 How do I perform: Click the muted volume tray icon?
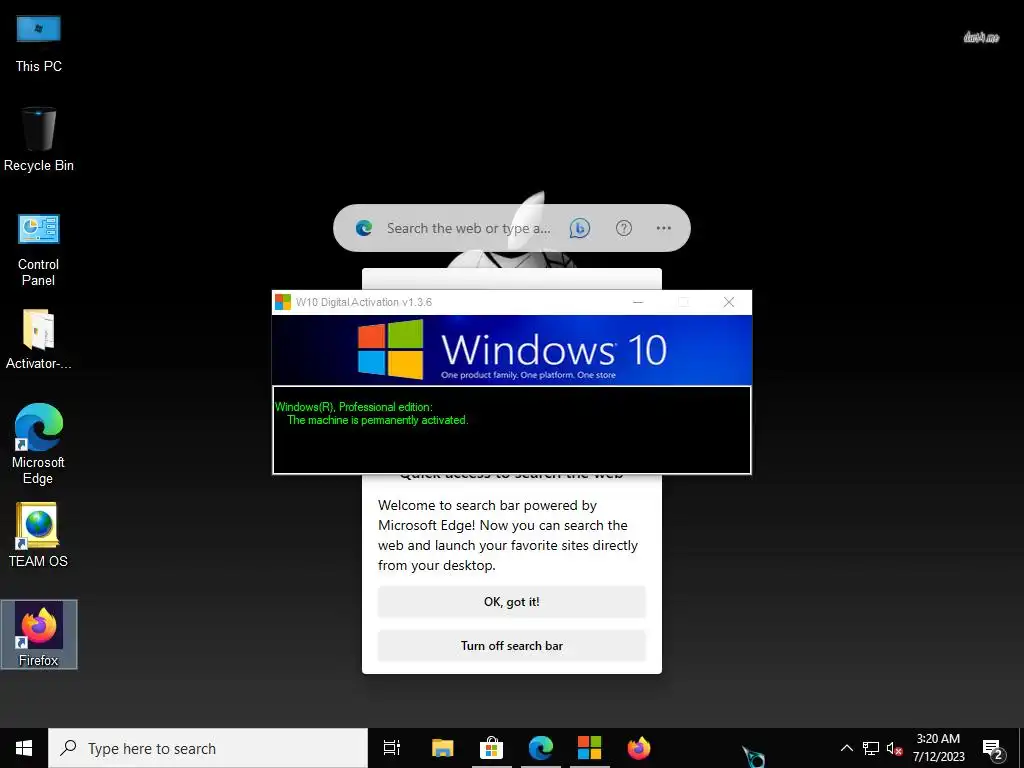pos(894,748)
